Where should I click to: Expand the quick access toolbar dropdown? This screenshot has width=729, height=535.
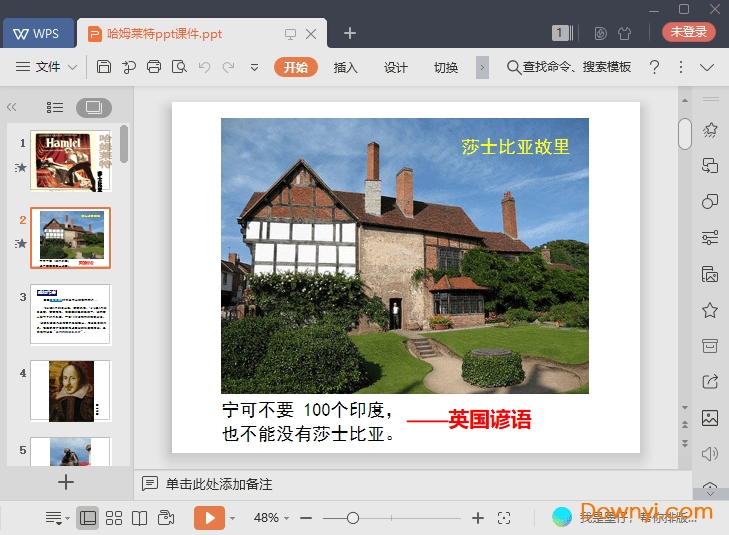(x=254, y=68)
